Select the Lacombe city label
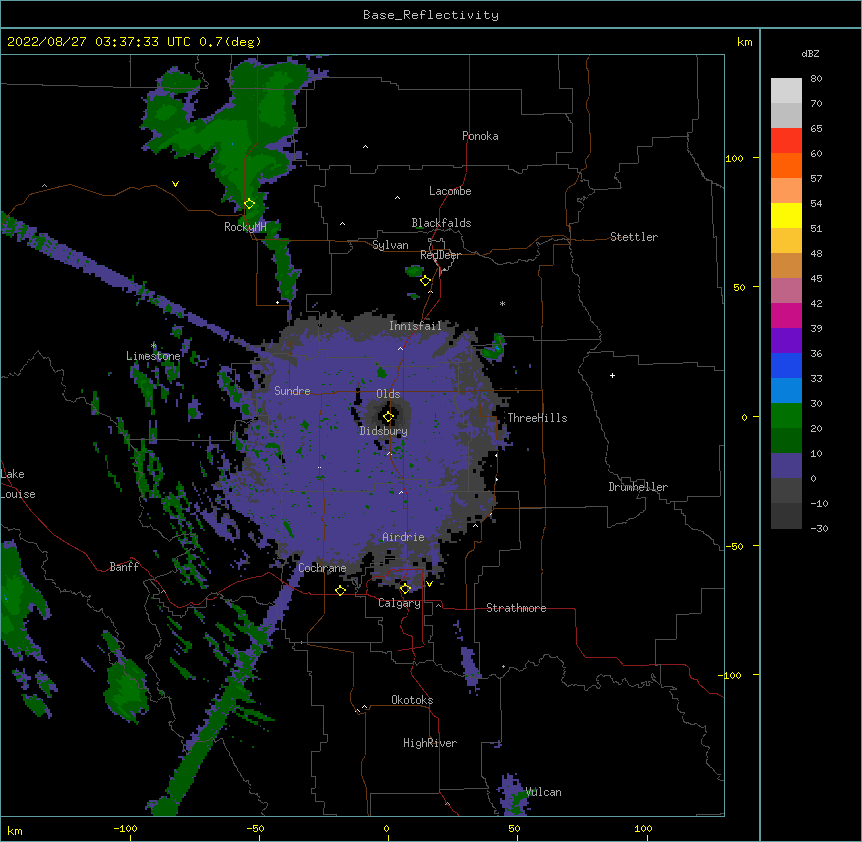 (450, 191)
